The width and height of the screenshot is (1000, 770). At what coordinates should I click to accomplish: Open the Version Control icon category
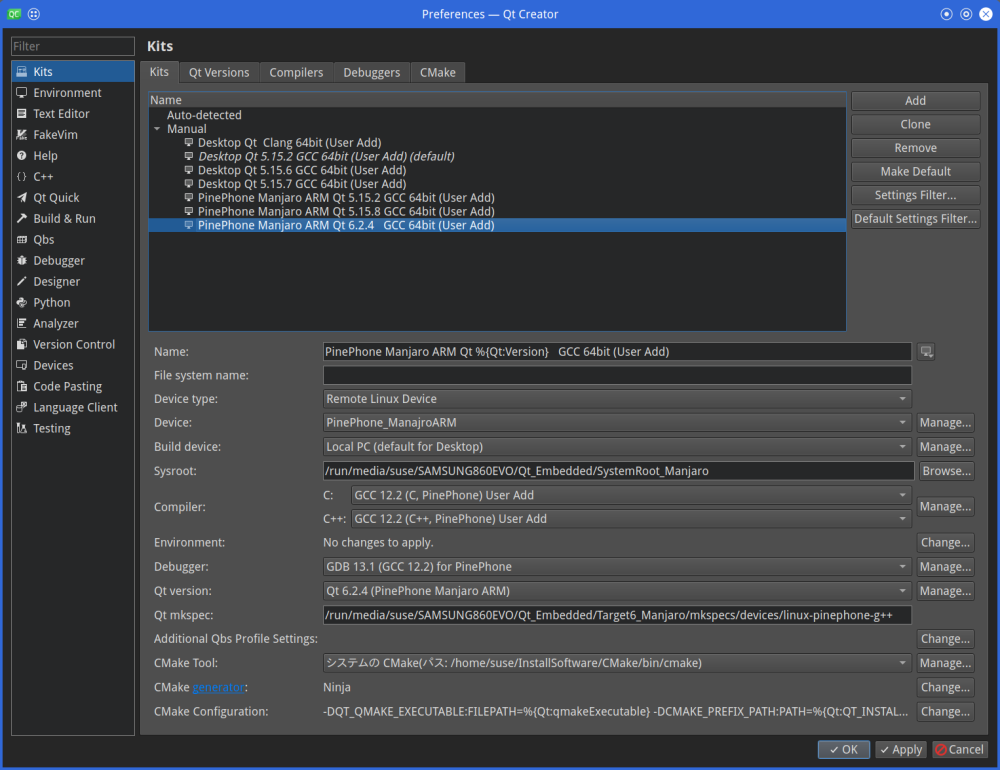[22, 344]
